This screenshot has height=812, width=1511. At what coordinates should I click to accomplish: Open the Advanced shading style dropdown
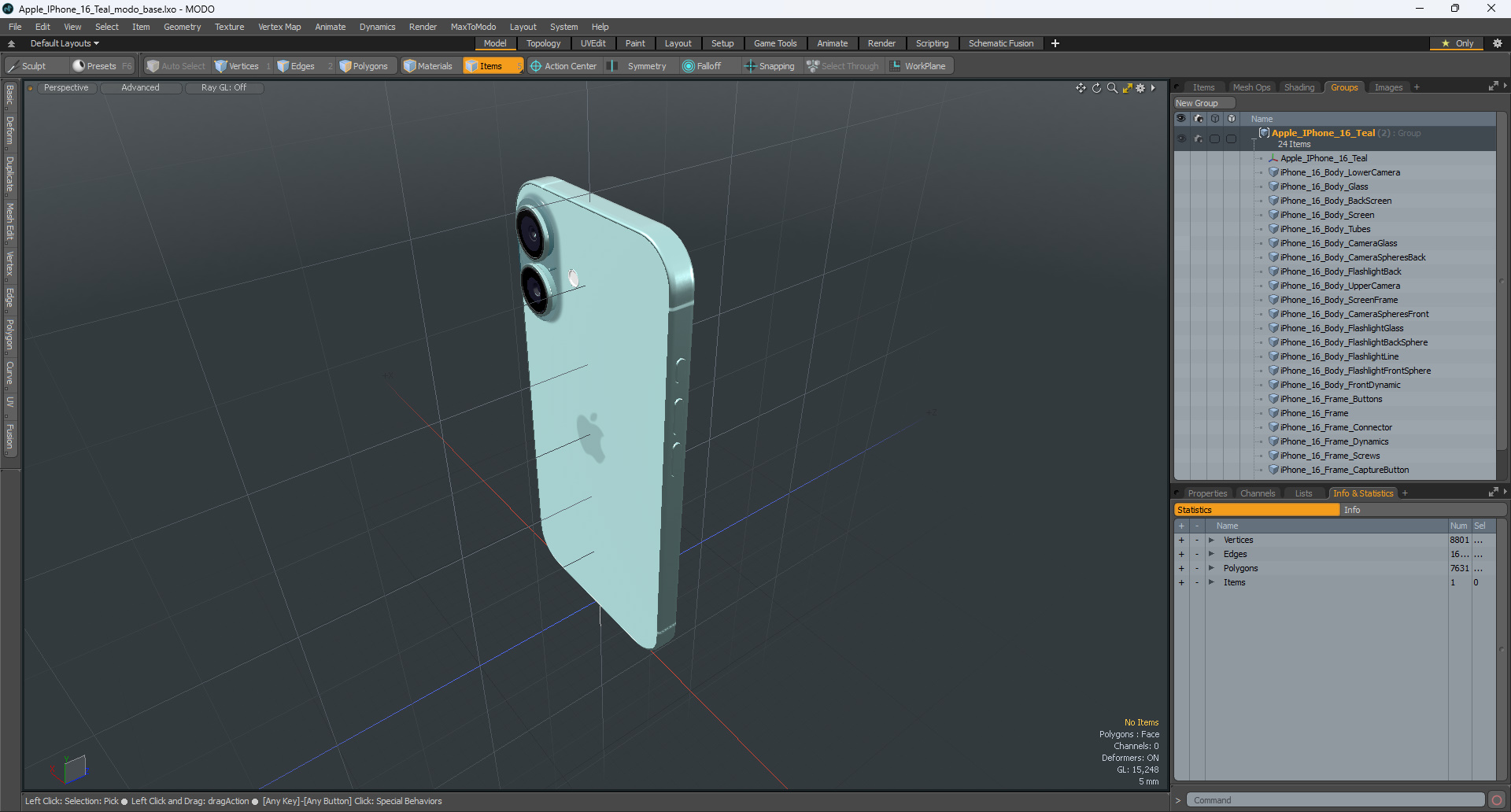(x=140, y=88)
